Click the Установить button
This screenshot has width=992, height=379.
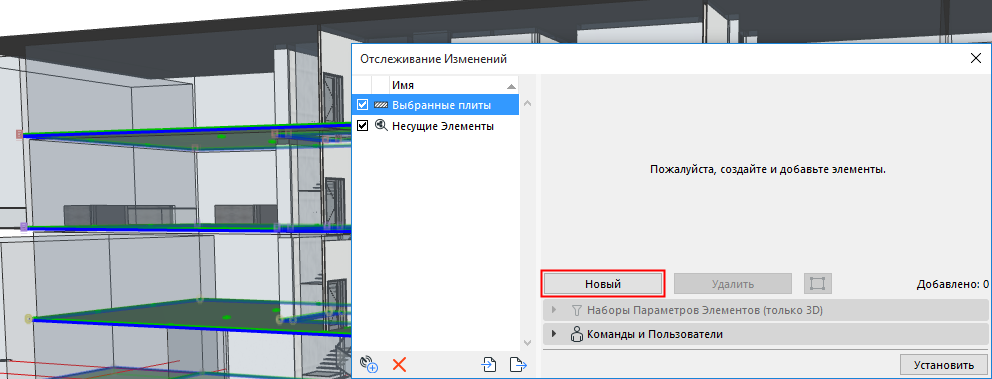tap(943, 365)
